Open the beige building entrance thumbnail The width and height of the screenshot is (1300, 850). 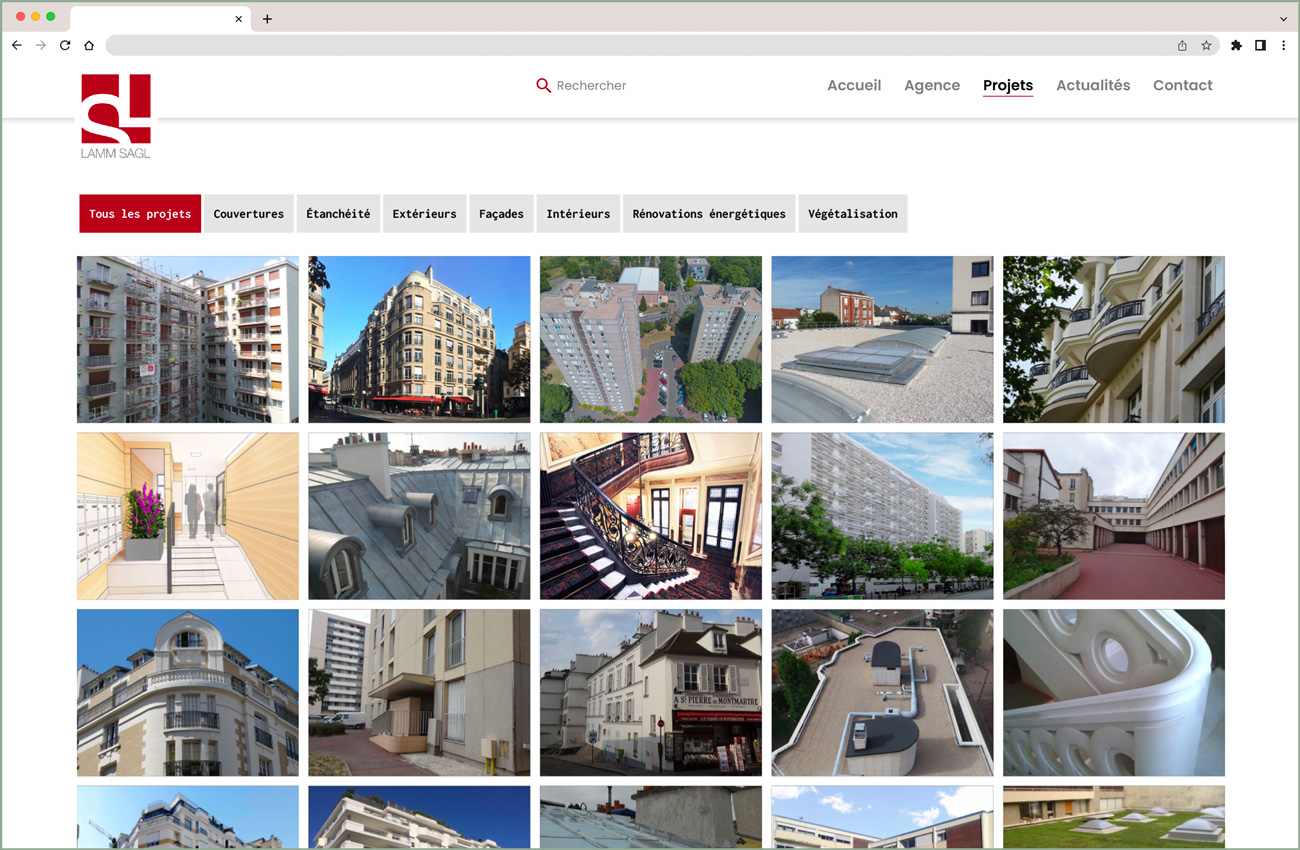coord(419,693)
